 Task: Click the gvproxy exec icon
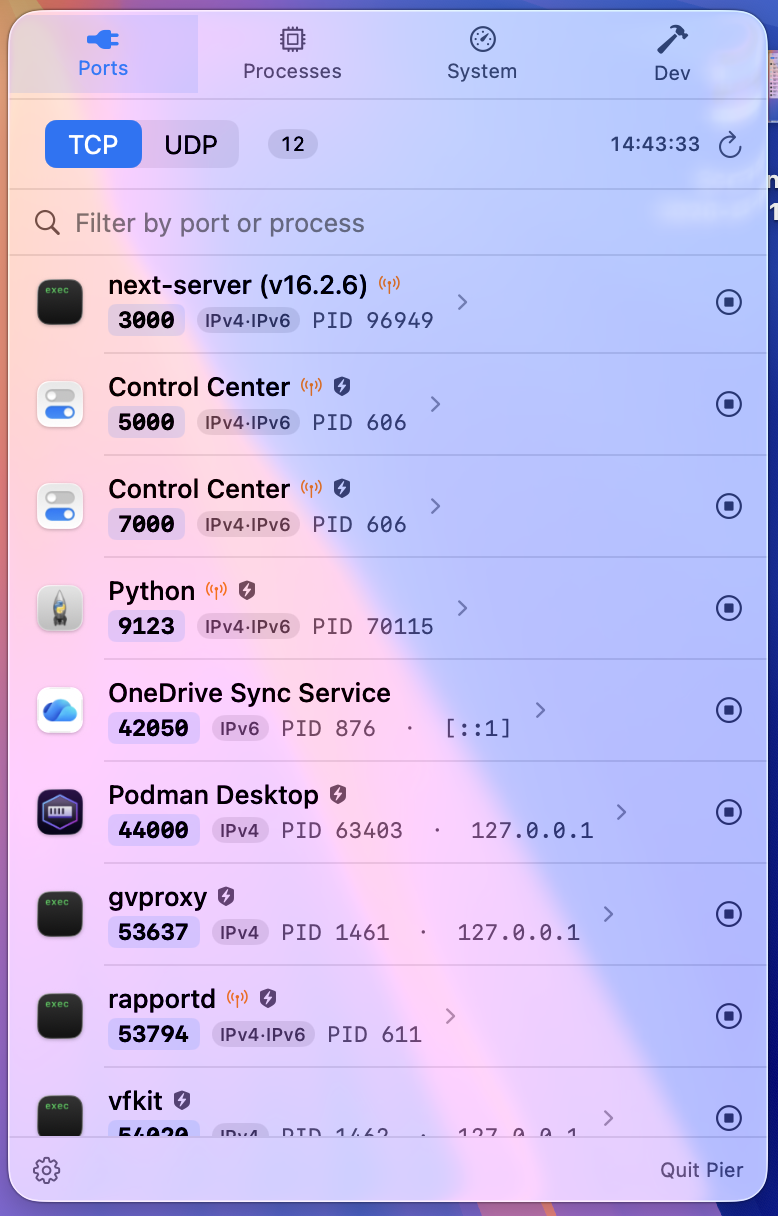[60, 914]
